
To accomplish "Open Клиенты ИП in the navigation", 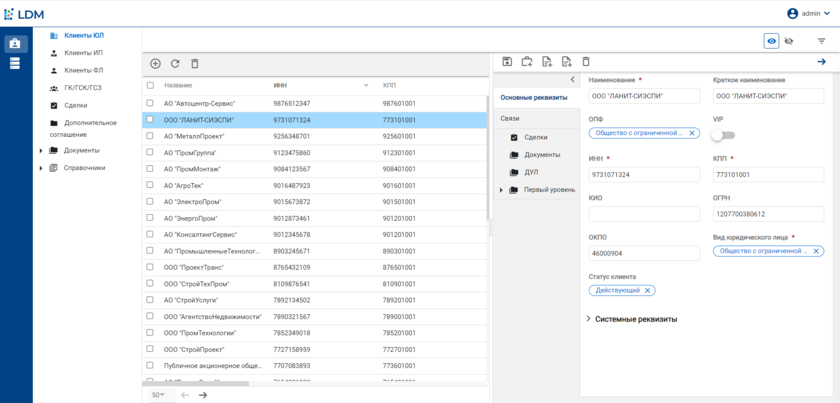I will coord(84,53).
